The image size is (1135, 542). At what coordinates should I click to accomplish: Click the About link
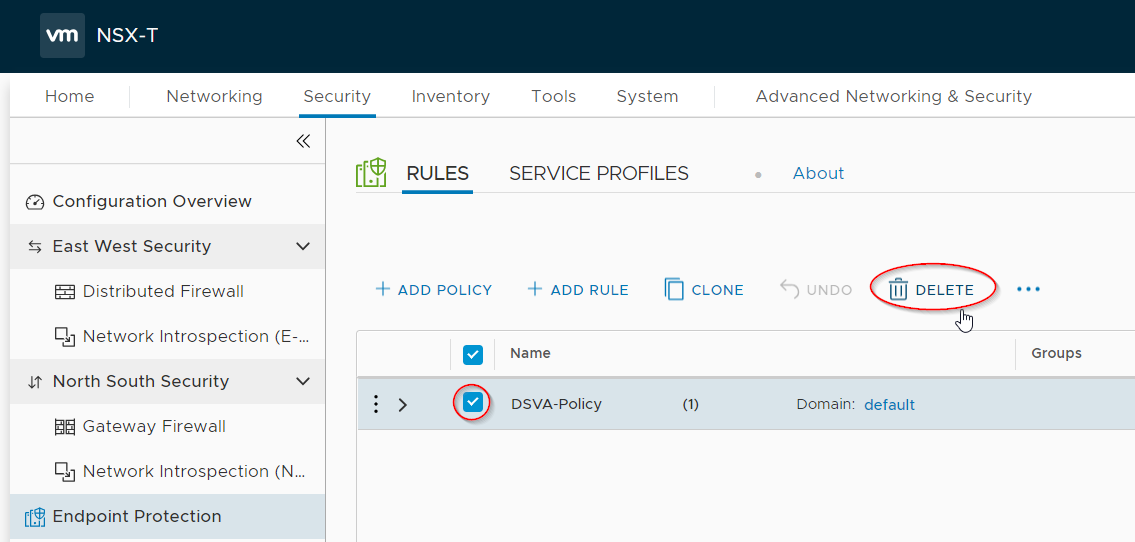(x=818, y=173)
